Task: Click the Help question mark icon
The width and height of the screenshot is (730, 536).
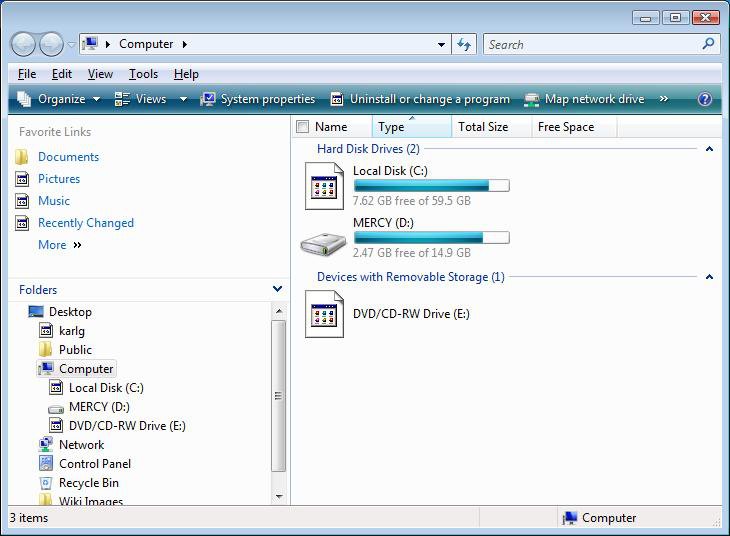Action: point(705,99)
